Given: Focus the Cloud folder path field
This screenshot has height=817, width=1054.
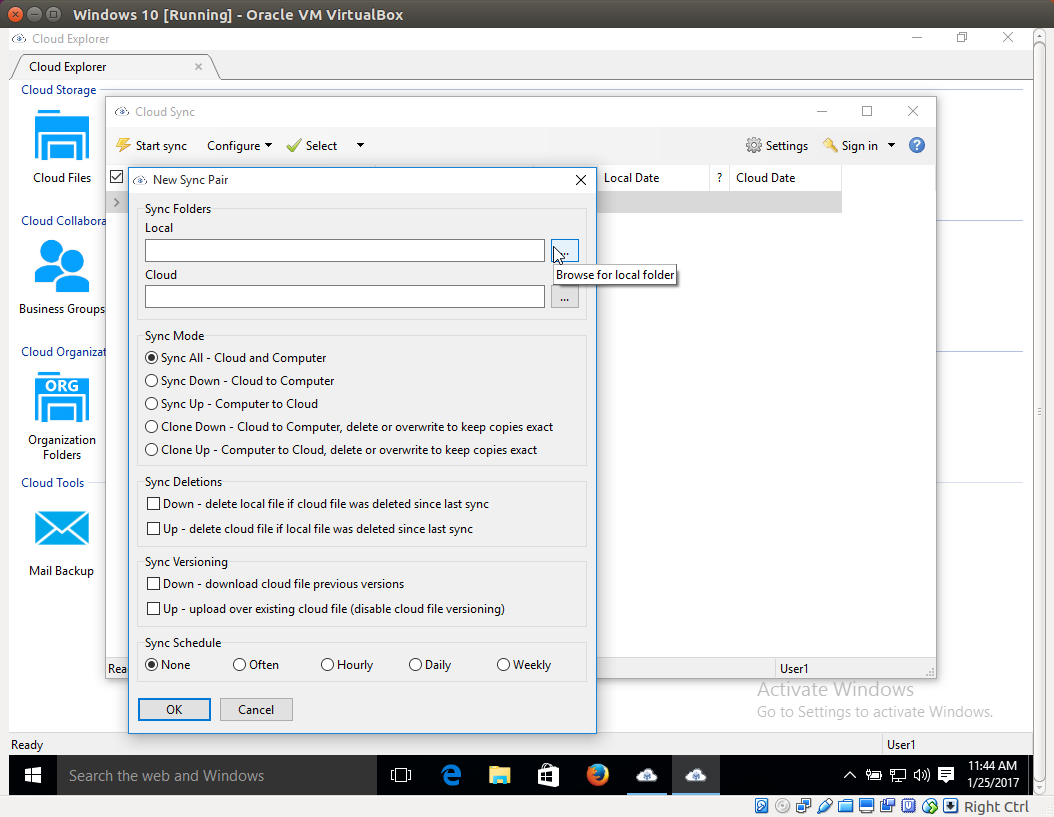Looking at the screenshot, I should click(345, 297).
